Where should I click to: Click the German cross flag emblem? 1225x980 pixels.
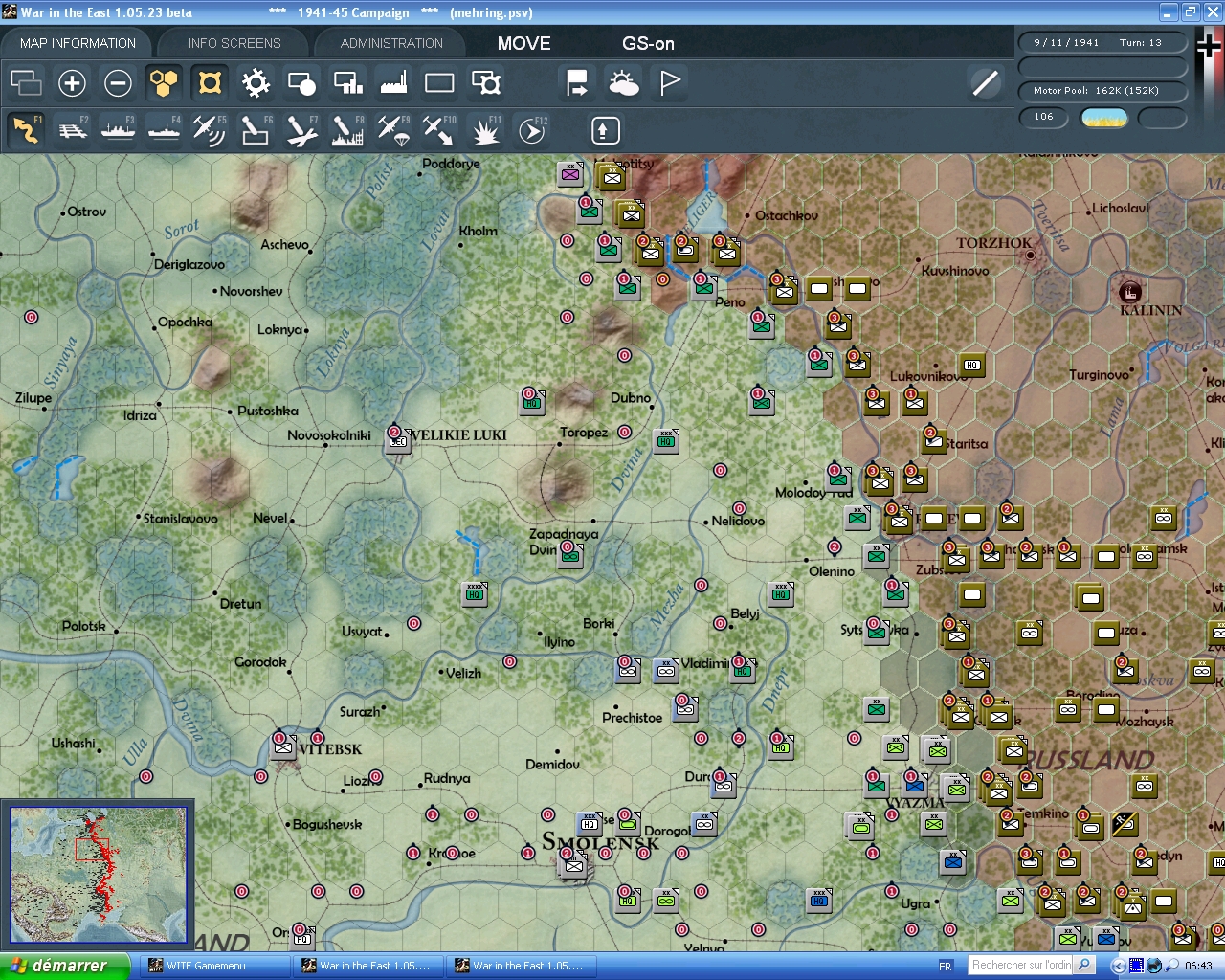coord(1209,45)
